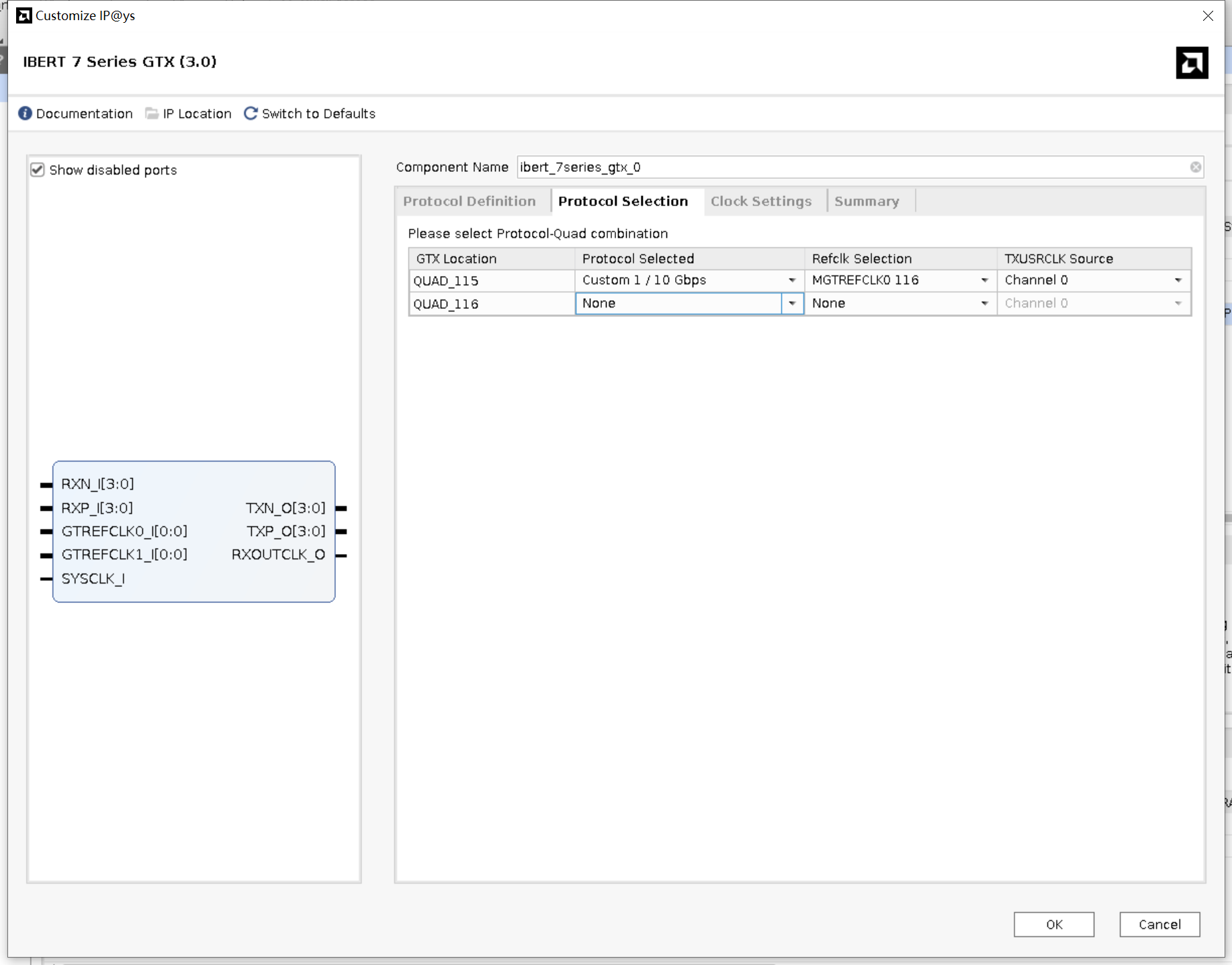Switch to Clock Settings tab
Screen dimensions: 1232x965
pos(760,201)
